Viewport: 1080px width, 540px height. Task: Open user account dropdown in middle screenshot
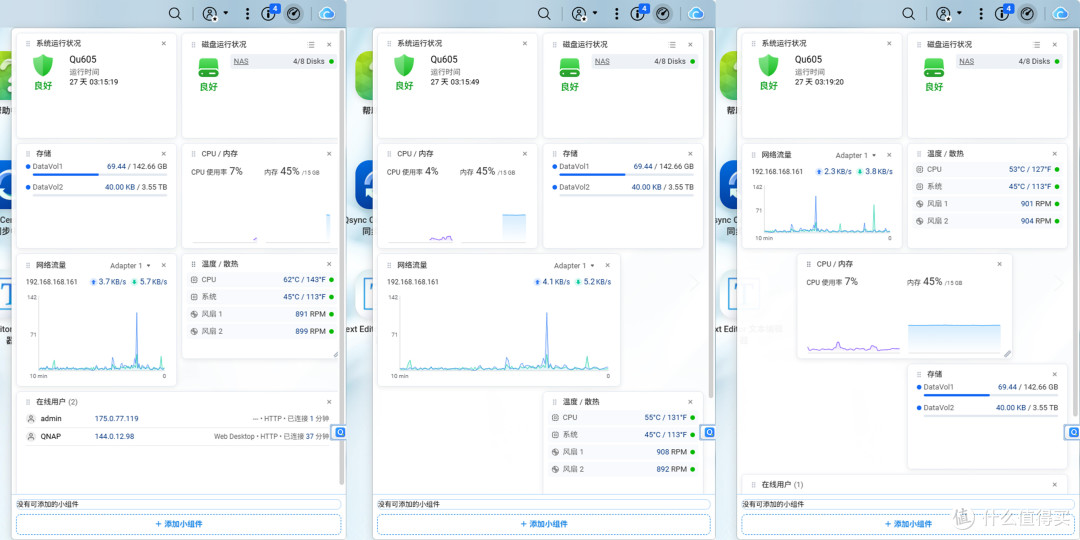pos(584,14)
